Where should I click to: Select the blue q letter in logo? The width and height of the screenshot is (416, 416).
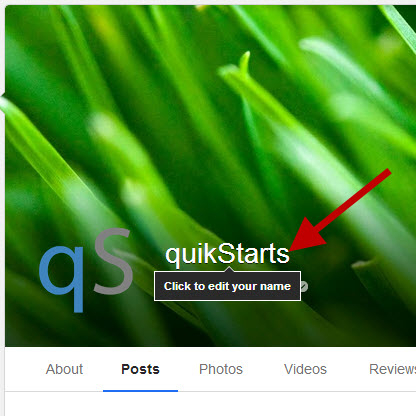[62, 279]
